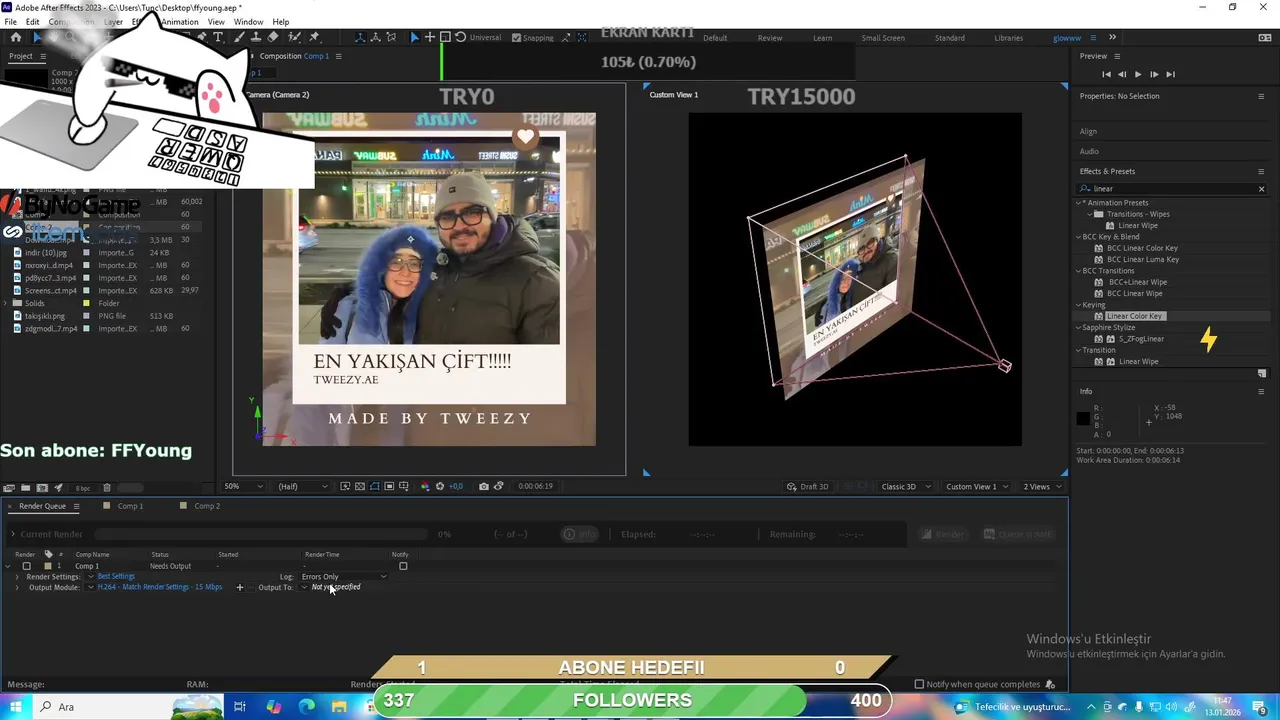The image size is (1280, 720).
Task: Toggle the Region of Interest icon
Action: point(389,486)
